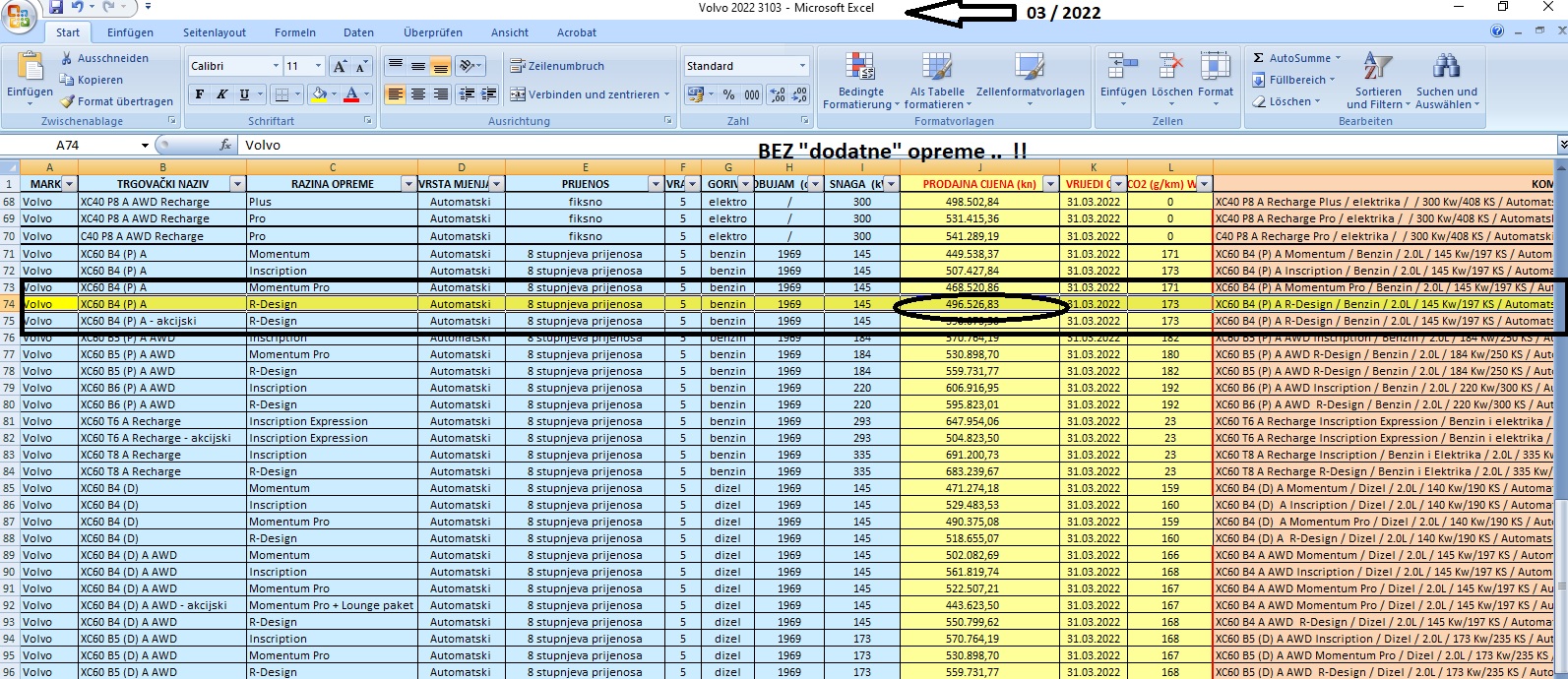The image size is (1568, 679).
Task: Open Als Tabelle formatieren gallery
Action: [x=937, y=81]
